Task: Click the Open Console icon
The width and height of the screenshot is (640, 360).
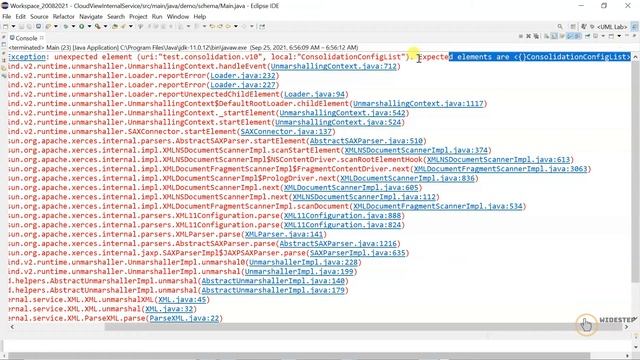Action: point(611,36)
